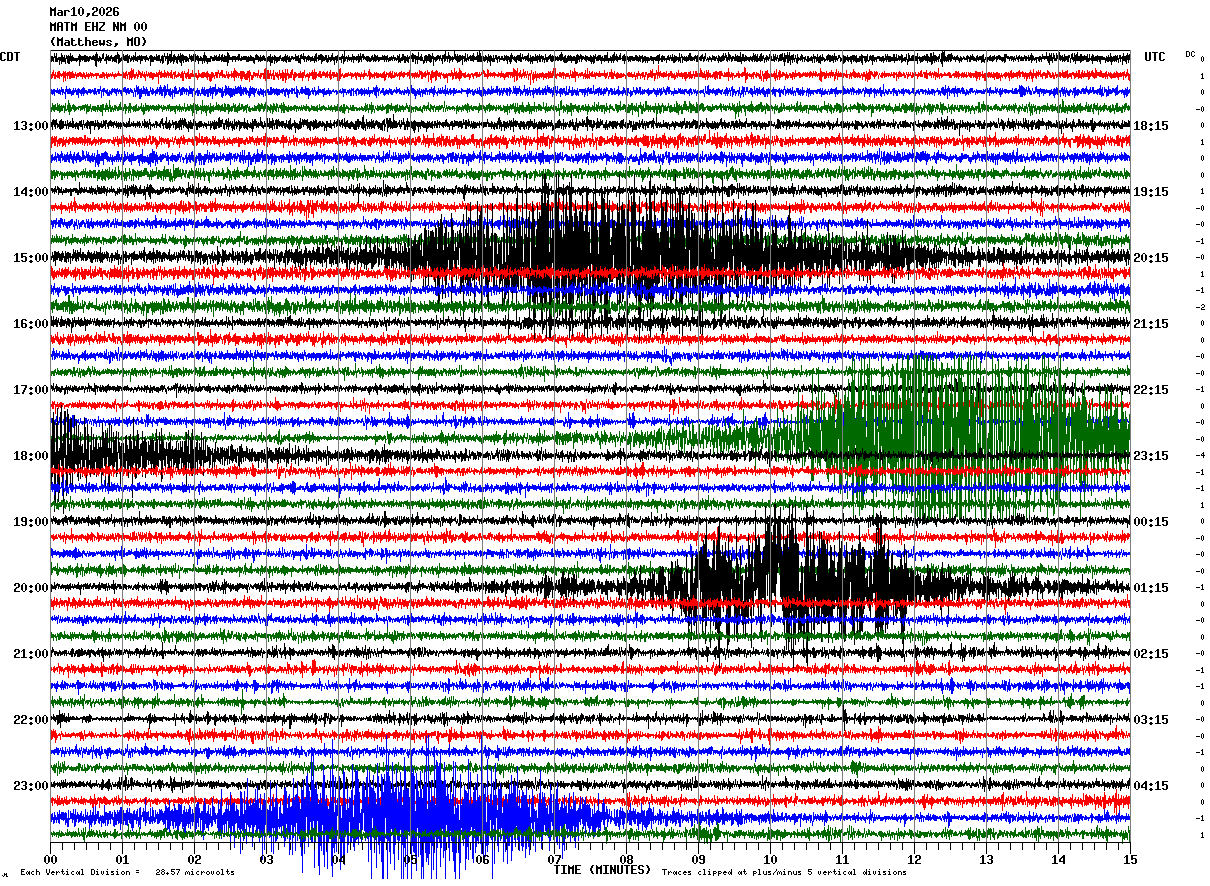Image resolution: width=1210 pixels, height=886 pixels.
Task: Click minute tick label 13 on axis
Action: (987, 859)
